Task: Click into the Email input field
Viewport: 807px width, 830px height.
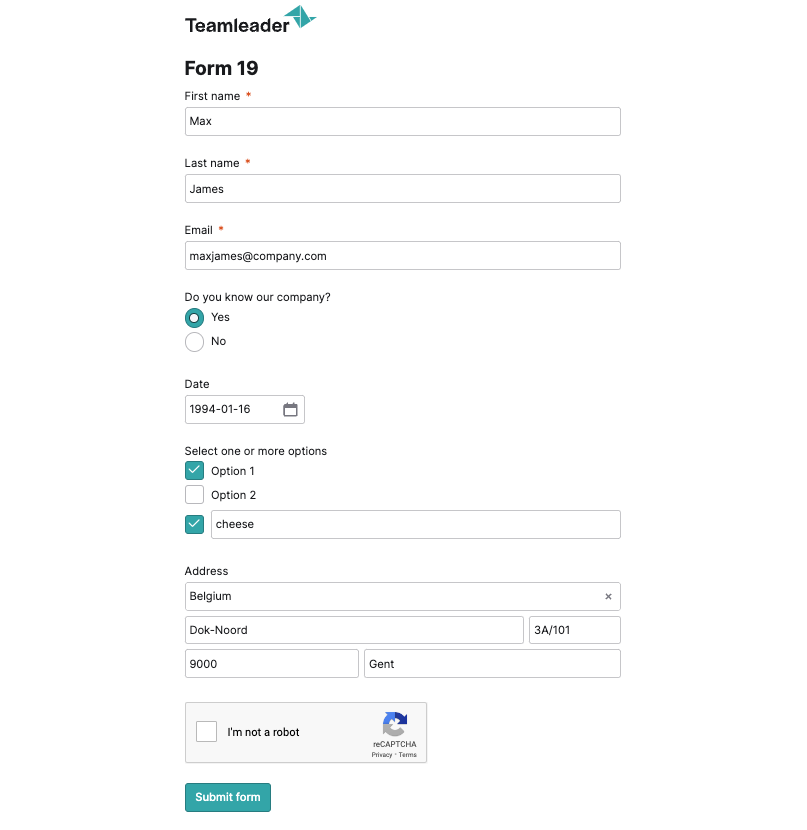Action: pyautogui.click(x=403, y=256)
